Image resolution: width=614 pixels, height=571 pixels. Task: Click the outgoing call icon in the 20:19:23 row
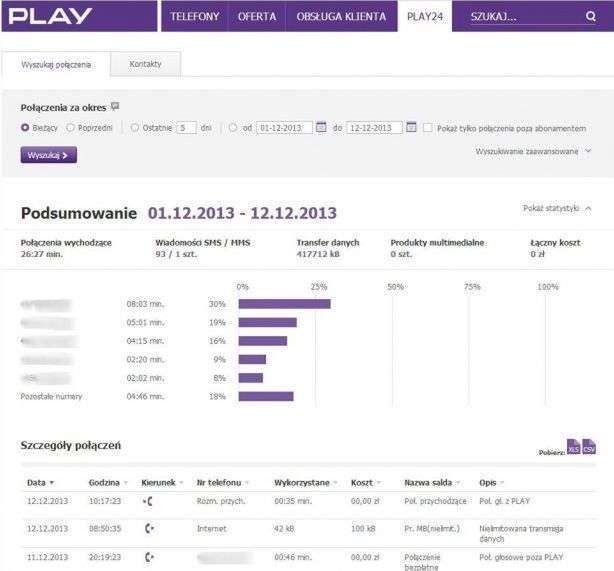(x=149, y=557)
